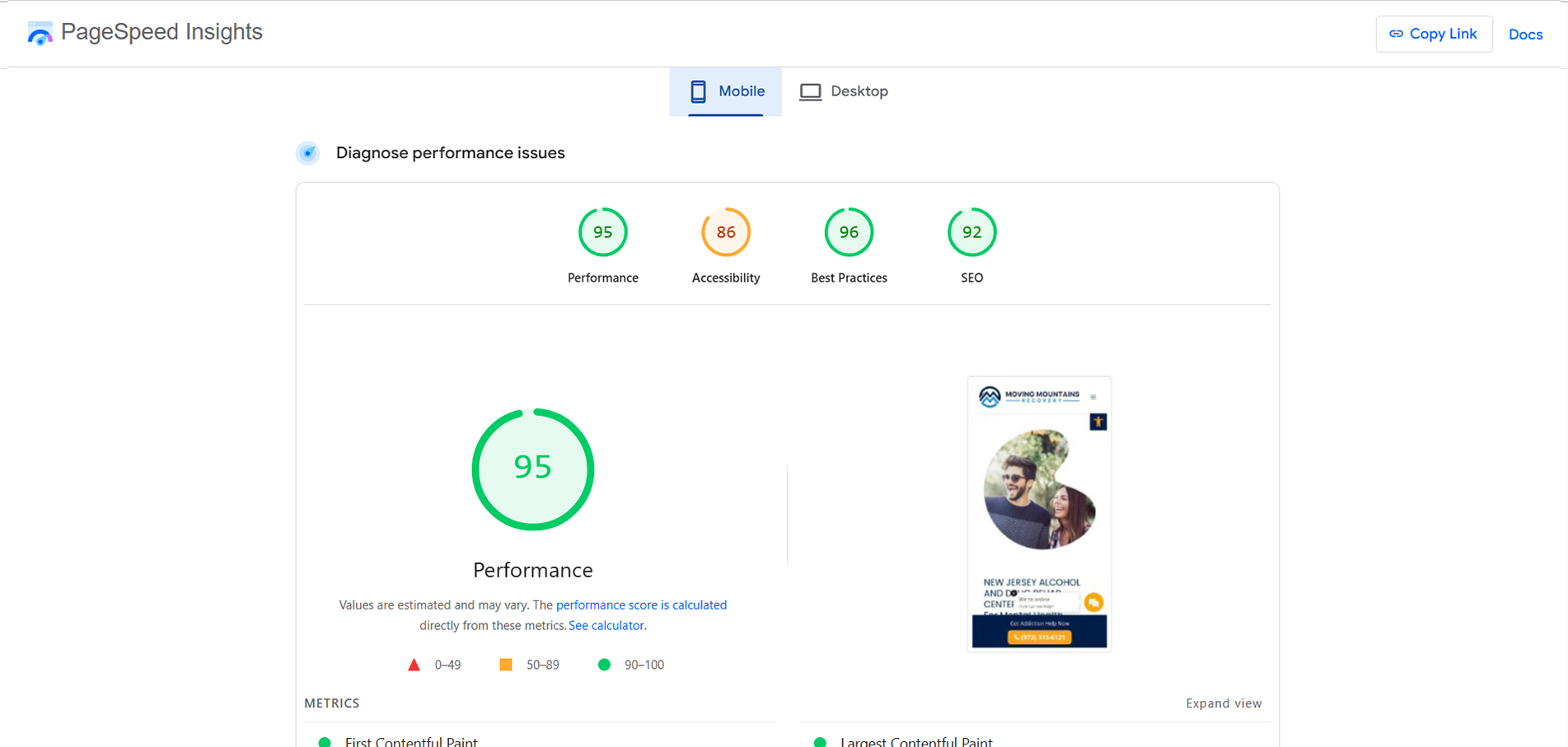Image resolution: width=1568 pixels, height=747 pixels.
Task: Click the Accessibility 86 score gauge
Action: (x=725, y=233)
